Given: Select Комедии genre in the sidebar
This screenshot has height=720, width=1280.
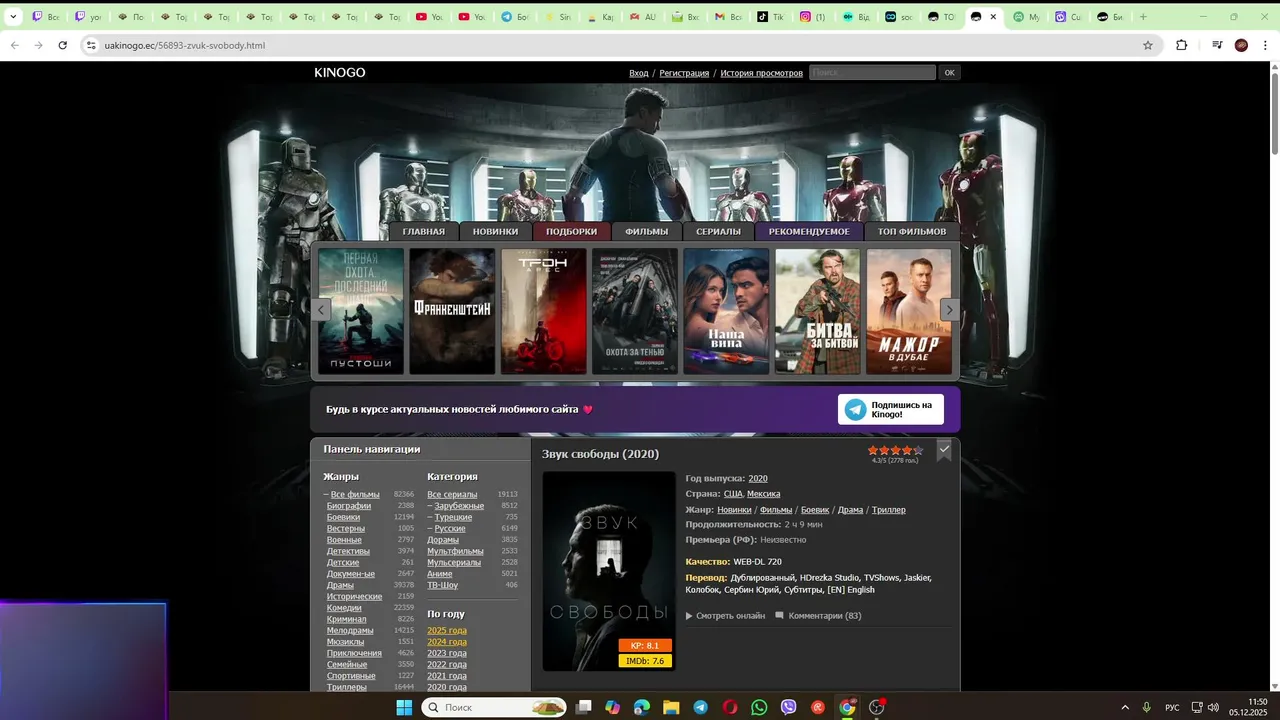Looking at the screenshot, I should [344, 608].
